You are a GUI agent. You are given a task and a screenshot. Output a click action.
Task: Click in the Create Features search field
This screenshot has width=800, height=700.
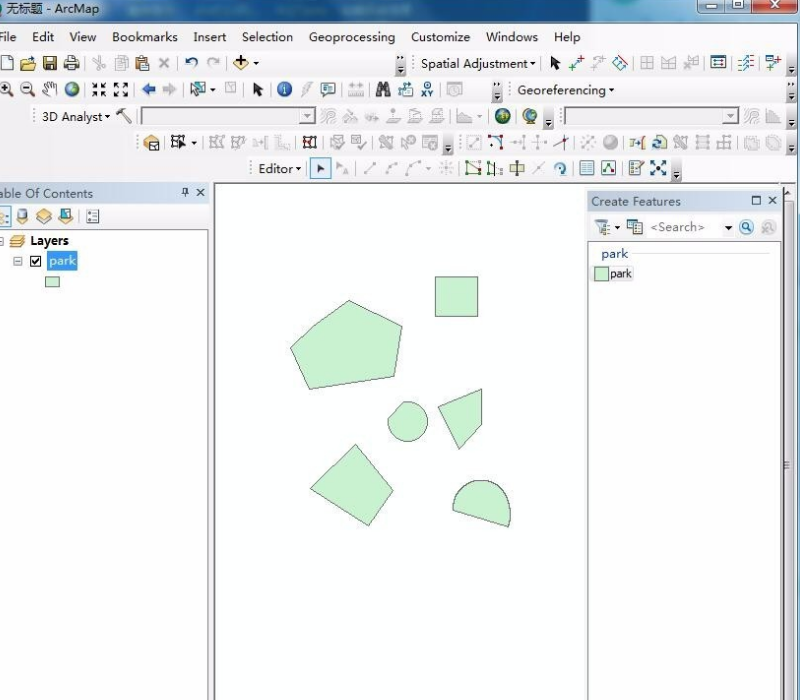click(684, 227)
